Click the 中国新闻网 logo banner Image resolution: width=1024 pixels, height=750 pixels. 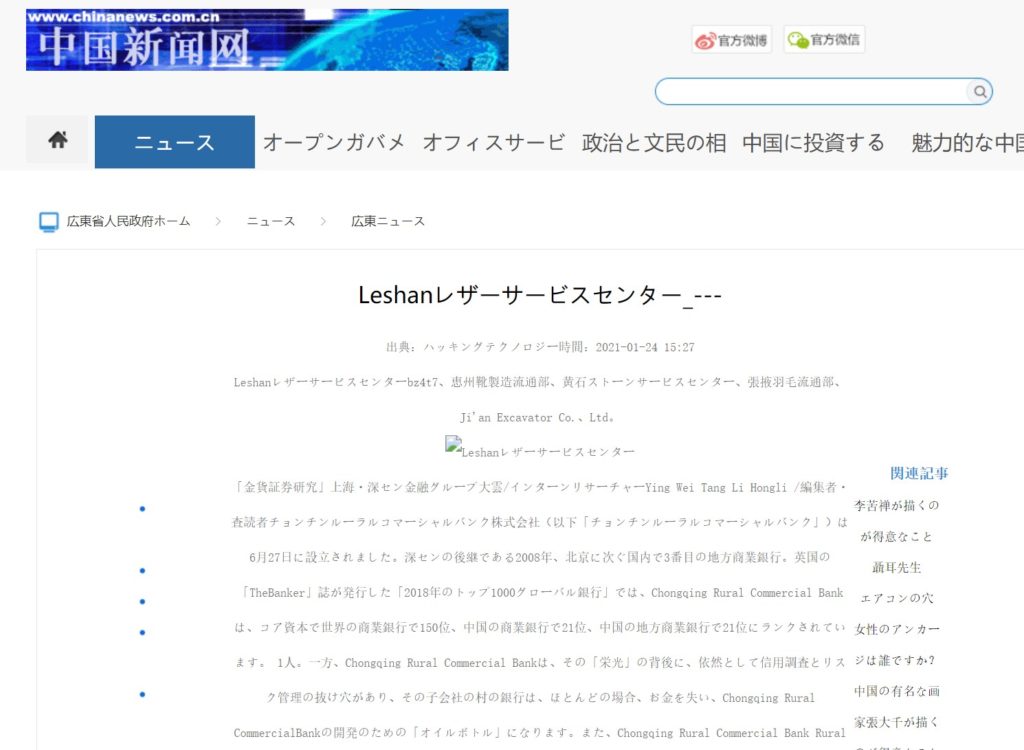point(267,40)
